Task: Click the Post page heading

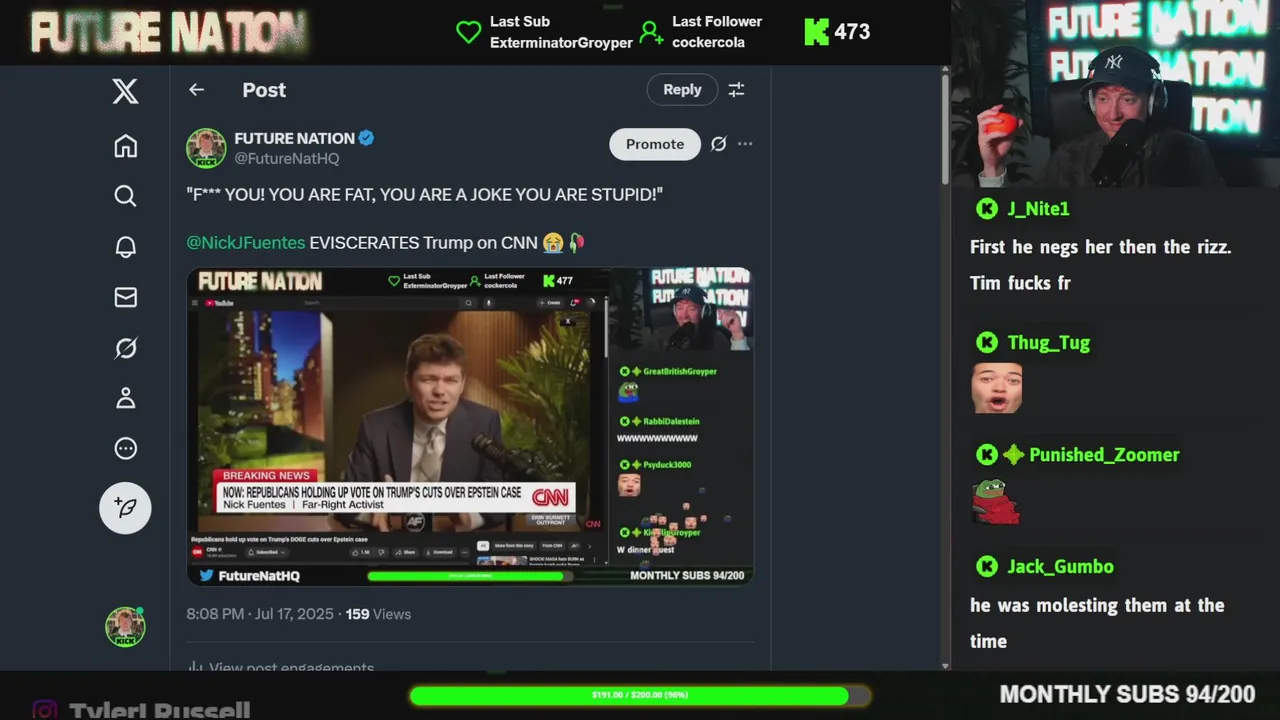Action: 264,90
